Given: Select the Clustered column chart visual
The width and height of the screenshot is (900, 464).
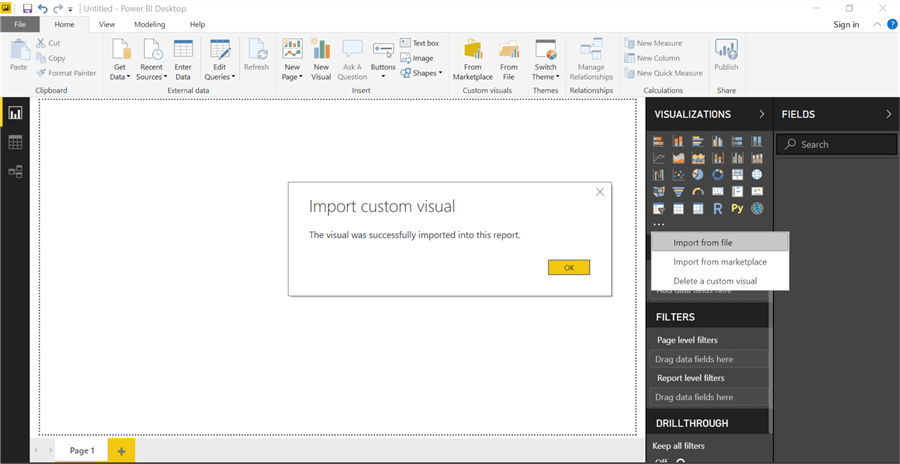Looking at the screenshot, I should (x=717, y=141).
